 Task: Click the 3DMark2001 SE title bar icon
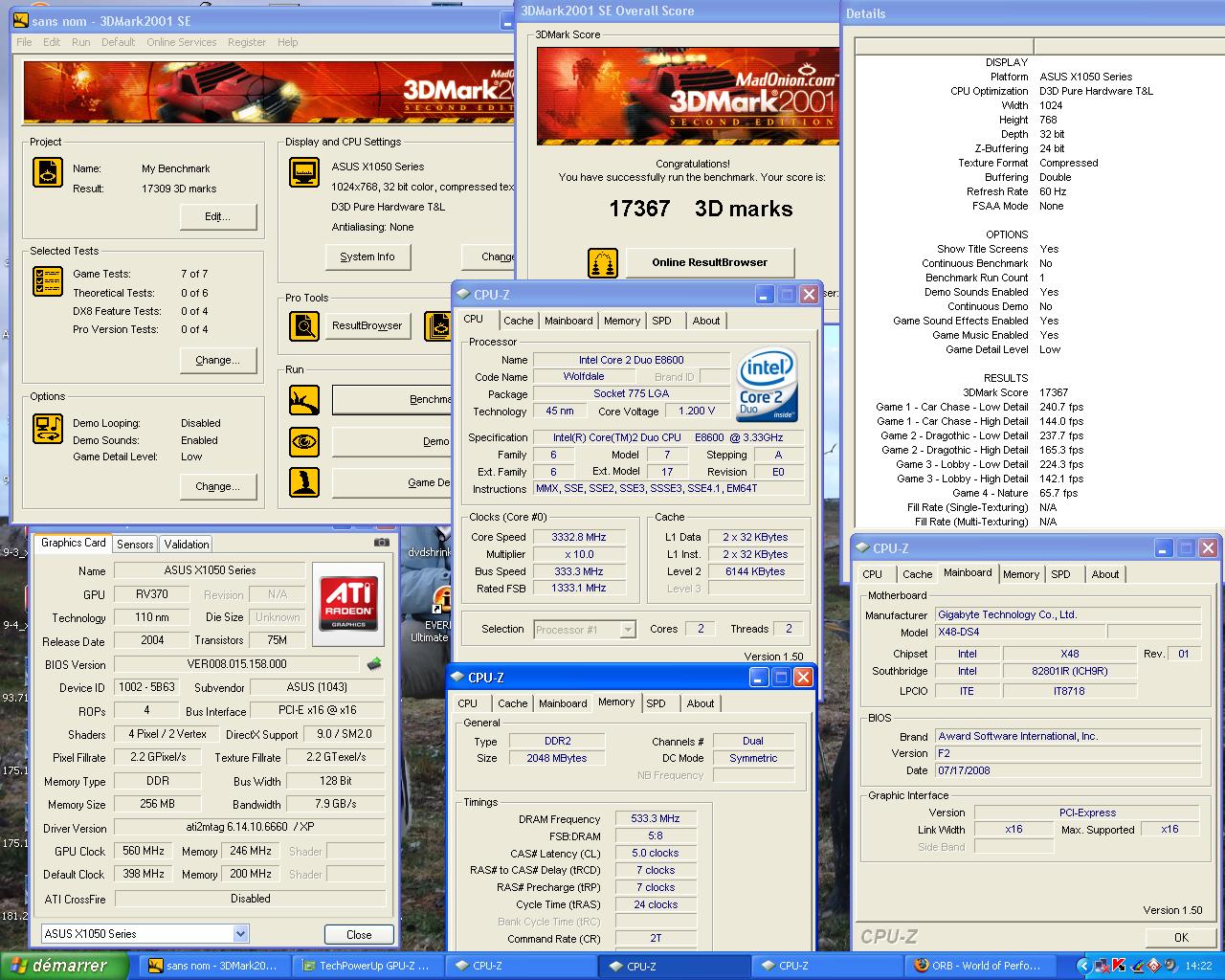(20, 21)
